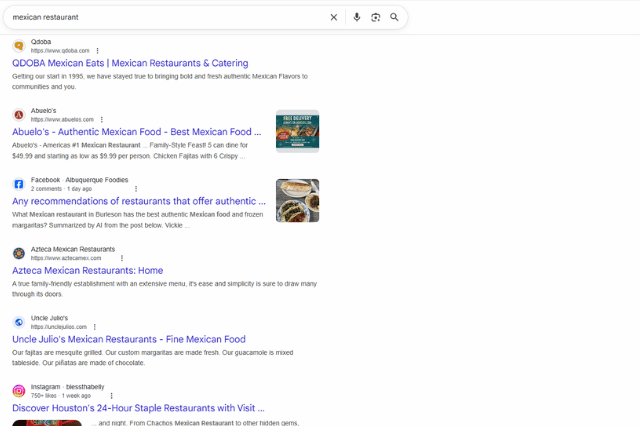Clear the search box with the X icon

[x=333, y=17]
